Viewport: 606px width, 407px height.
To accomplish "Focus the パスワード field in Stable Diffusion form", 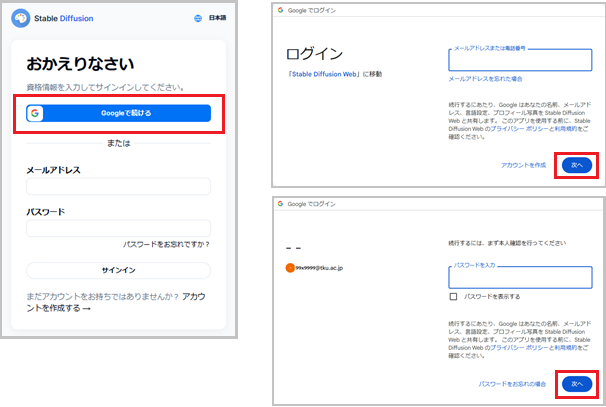I will pos(119,228).
